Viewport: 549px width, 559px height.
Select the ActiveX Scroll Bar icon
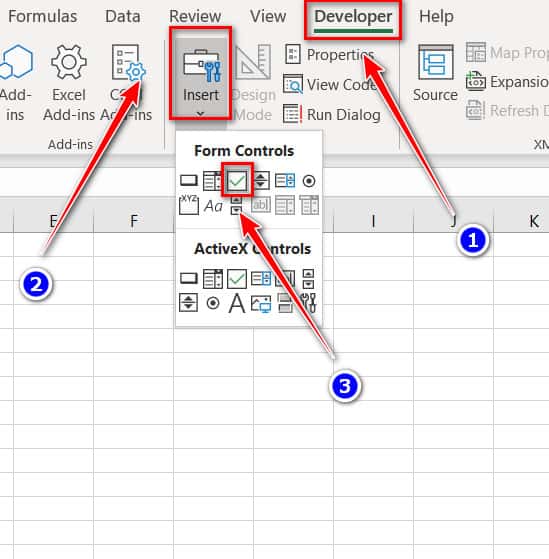tap(308, 278)
